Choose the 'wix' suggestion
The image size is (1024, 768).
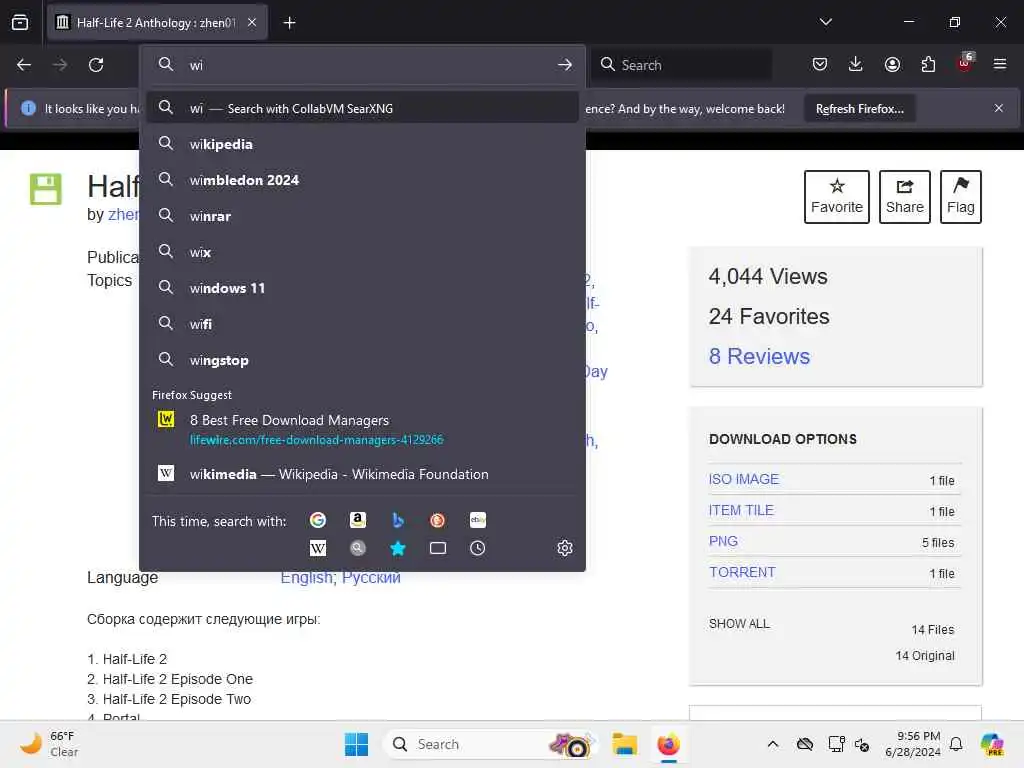[362, 252]
